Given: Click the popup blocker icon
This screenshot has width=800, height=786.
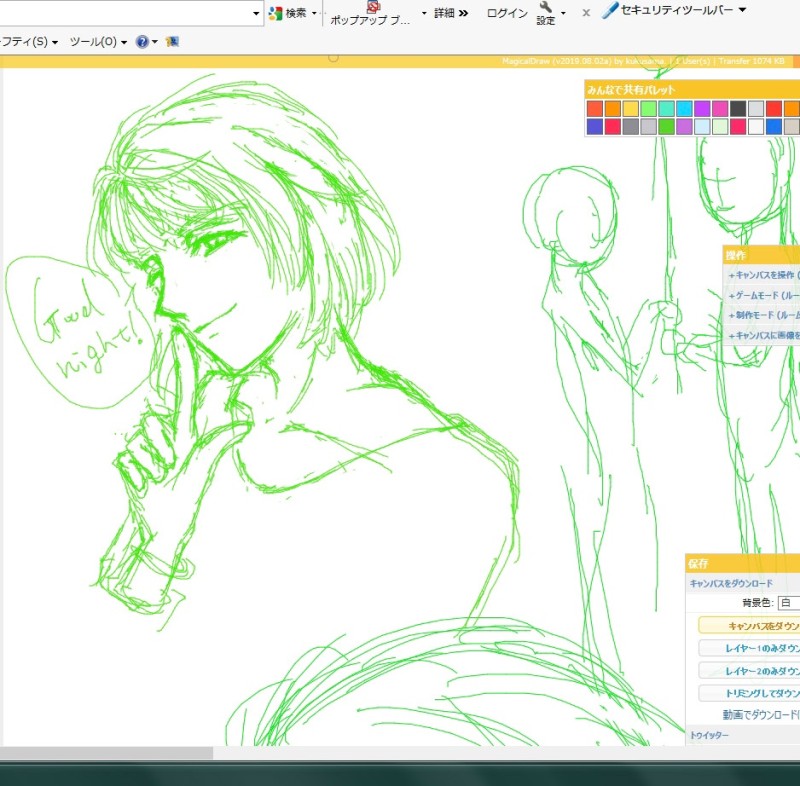Looking at the screenshot, I should (373, 7).
